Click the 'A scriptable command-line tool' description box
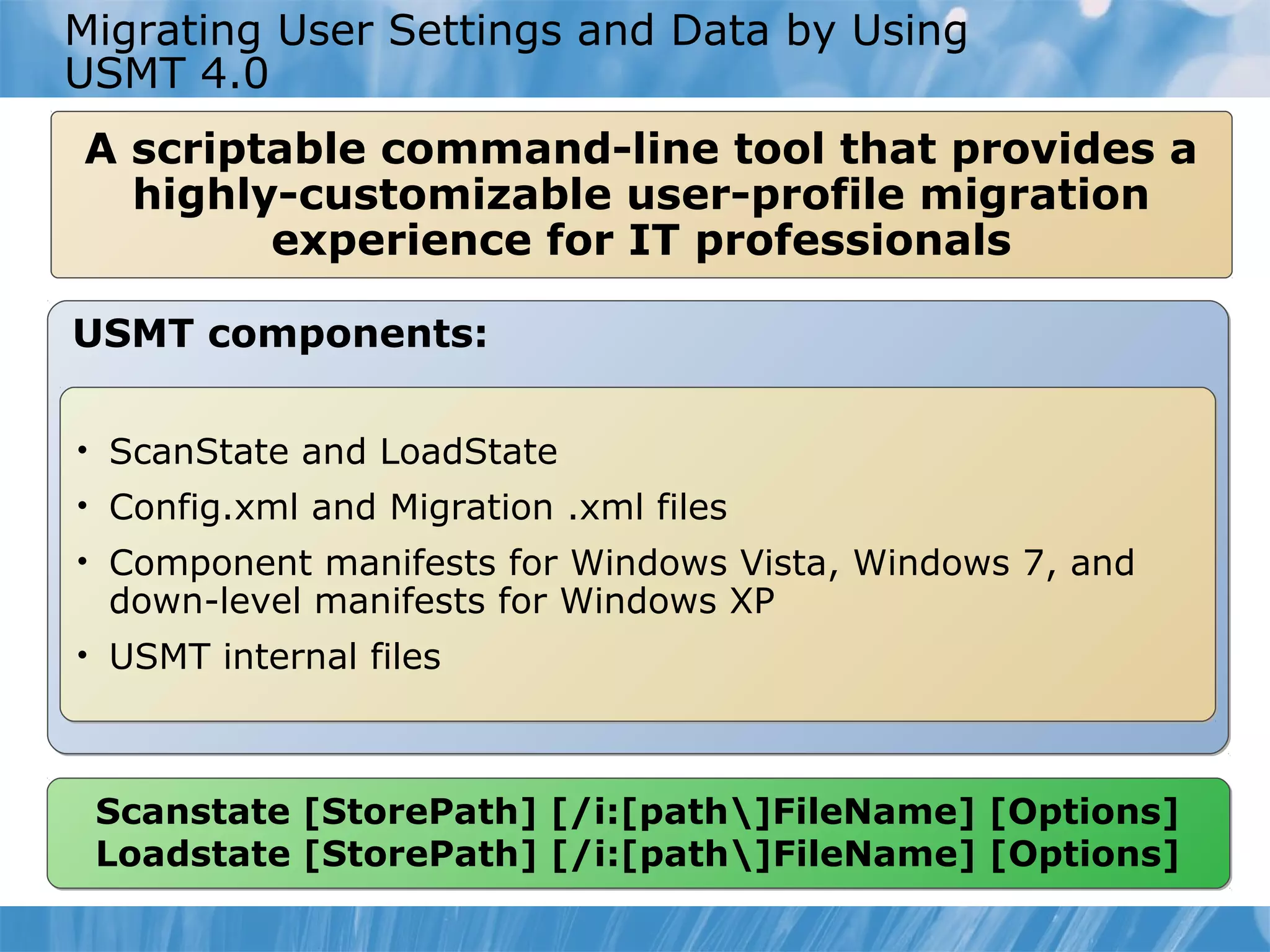This screenshot has height=952, width=1270. [x=641, y=195]
